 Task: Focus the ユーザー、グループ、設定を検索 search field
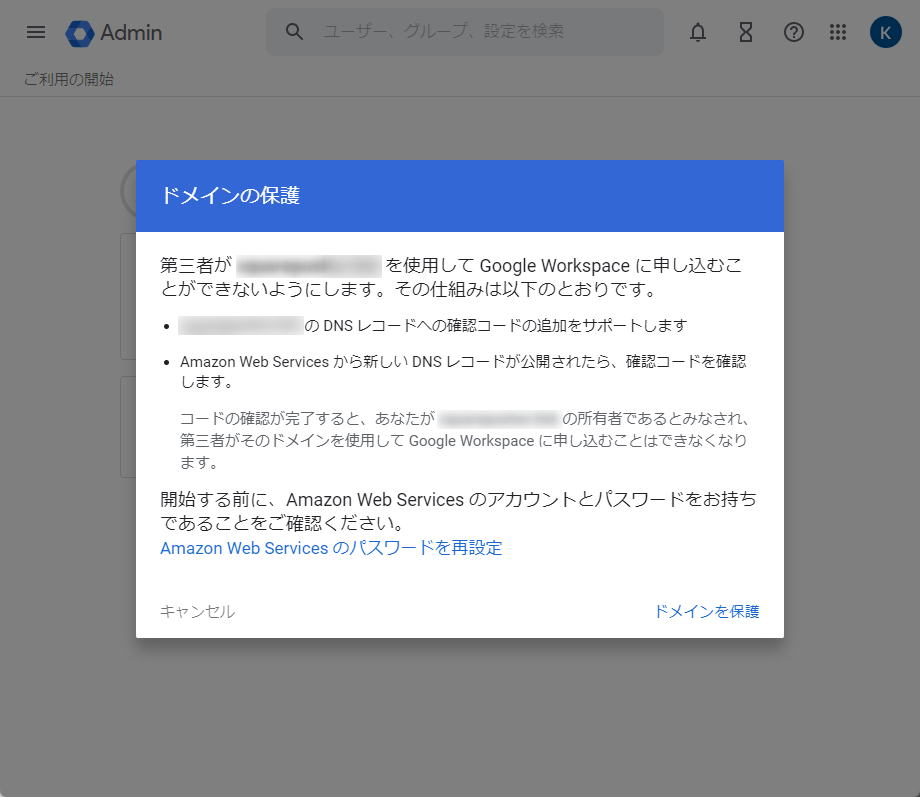click(465, 32)
